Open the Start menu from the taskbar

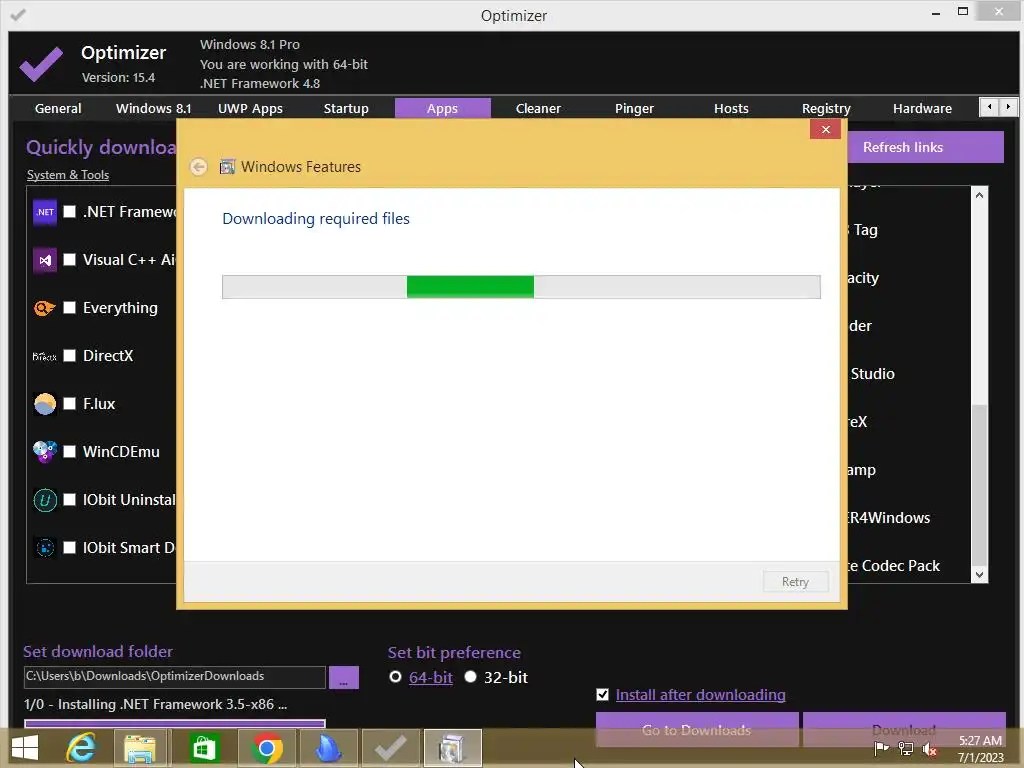[25, 748]
